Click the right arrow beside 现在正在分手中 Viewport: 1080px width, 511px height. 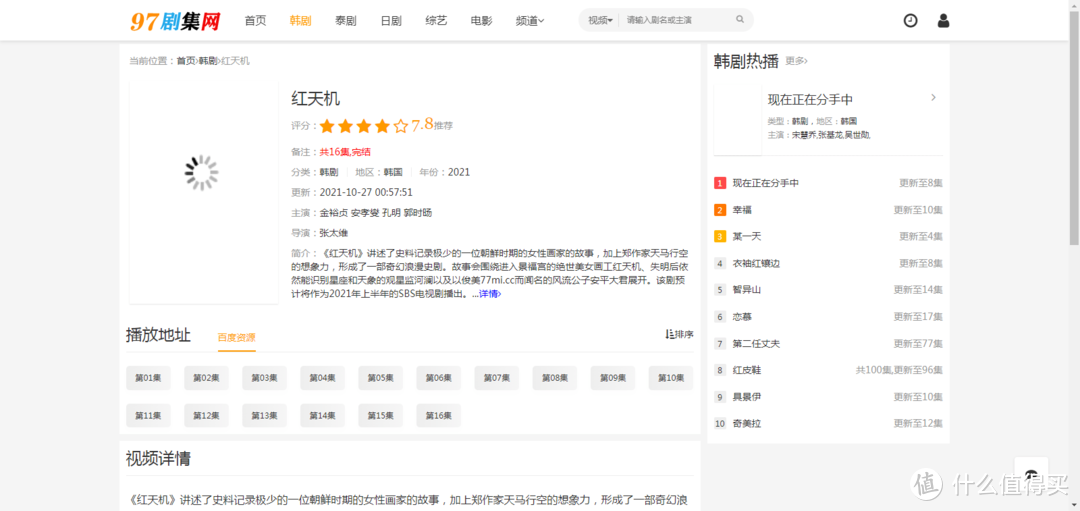(x=933, y=98)
